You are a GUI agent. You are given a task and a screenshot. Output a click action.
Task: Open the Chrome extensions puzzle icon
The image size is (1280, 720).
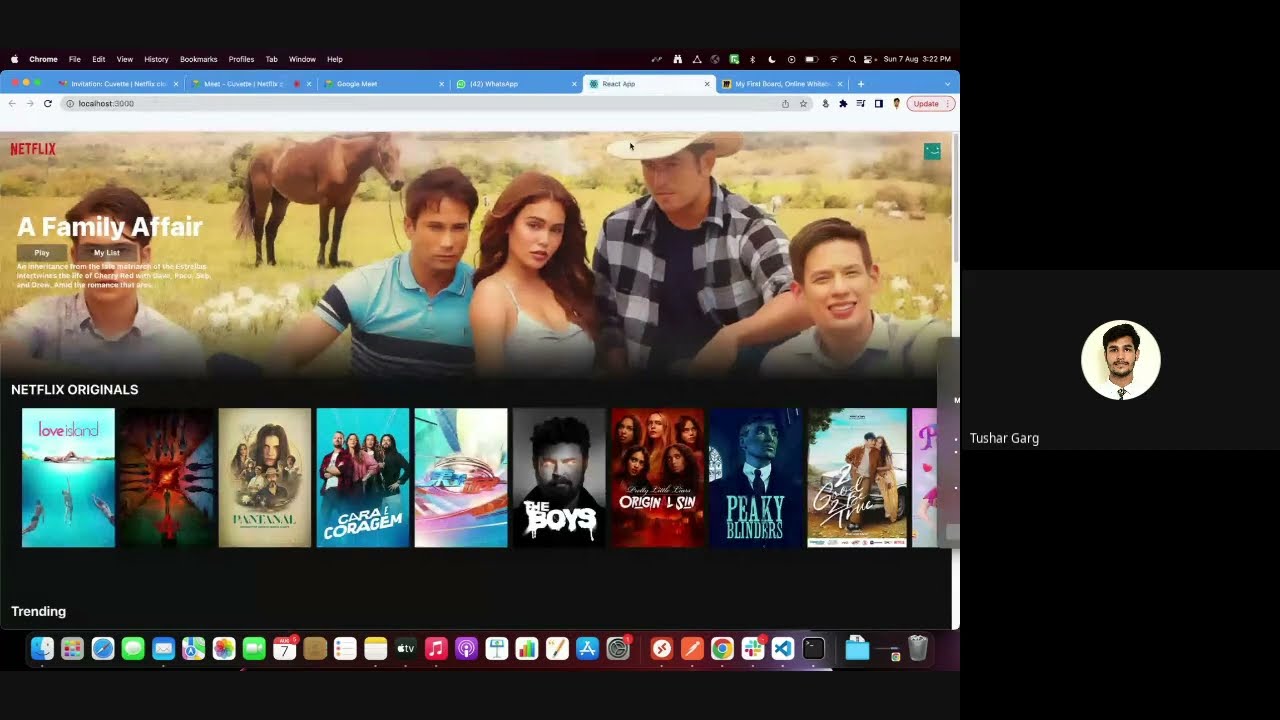[843, 104]
